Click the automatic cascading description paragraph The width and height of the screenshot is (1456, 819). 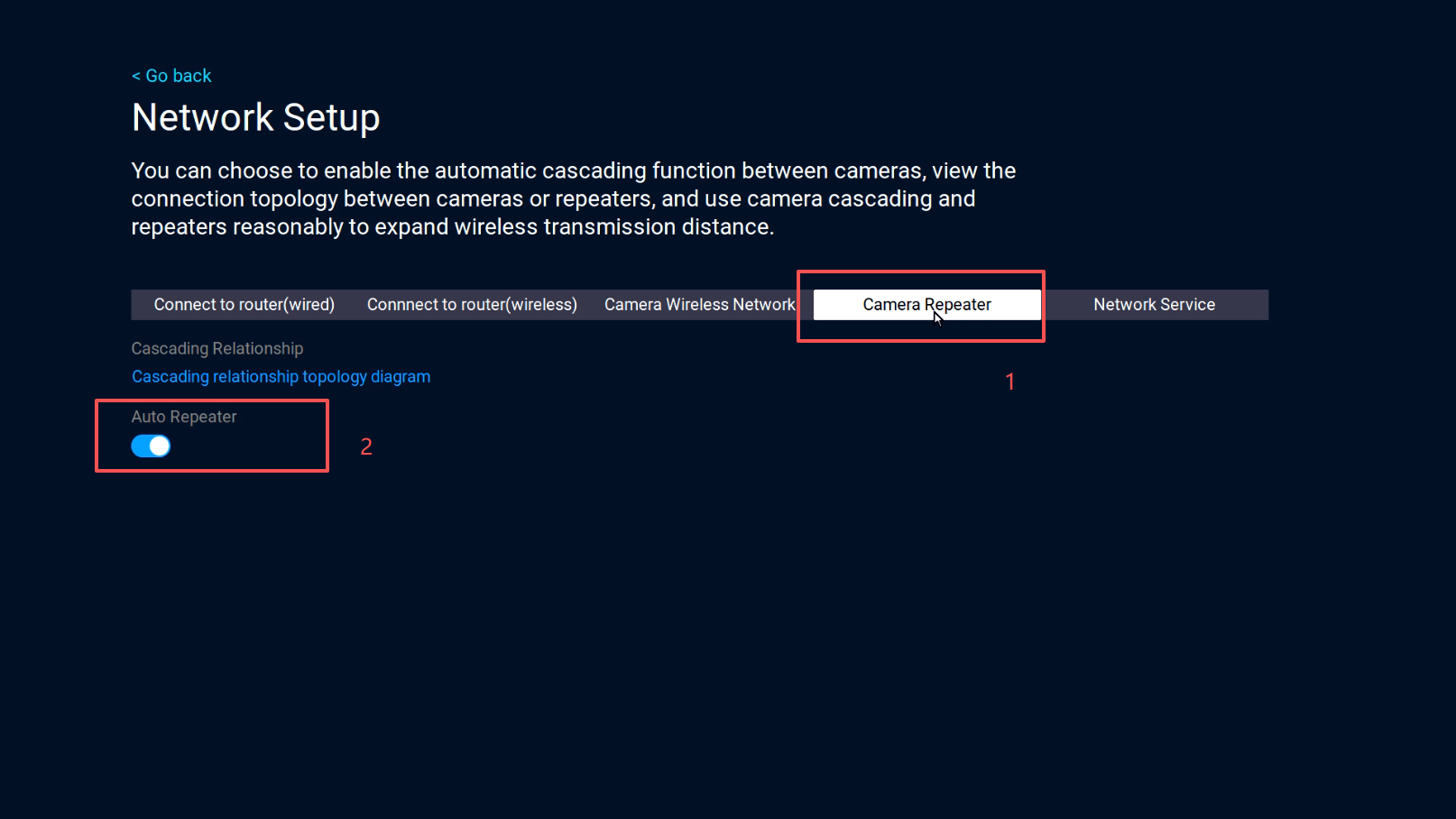pyautogui.click(x=573, y=198)
